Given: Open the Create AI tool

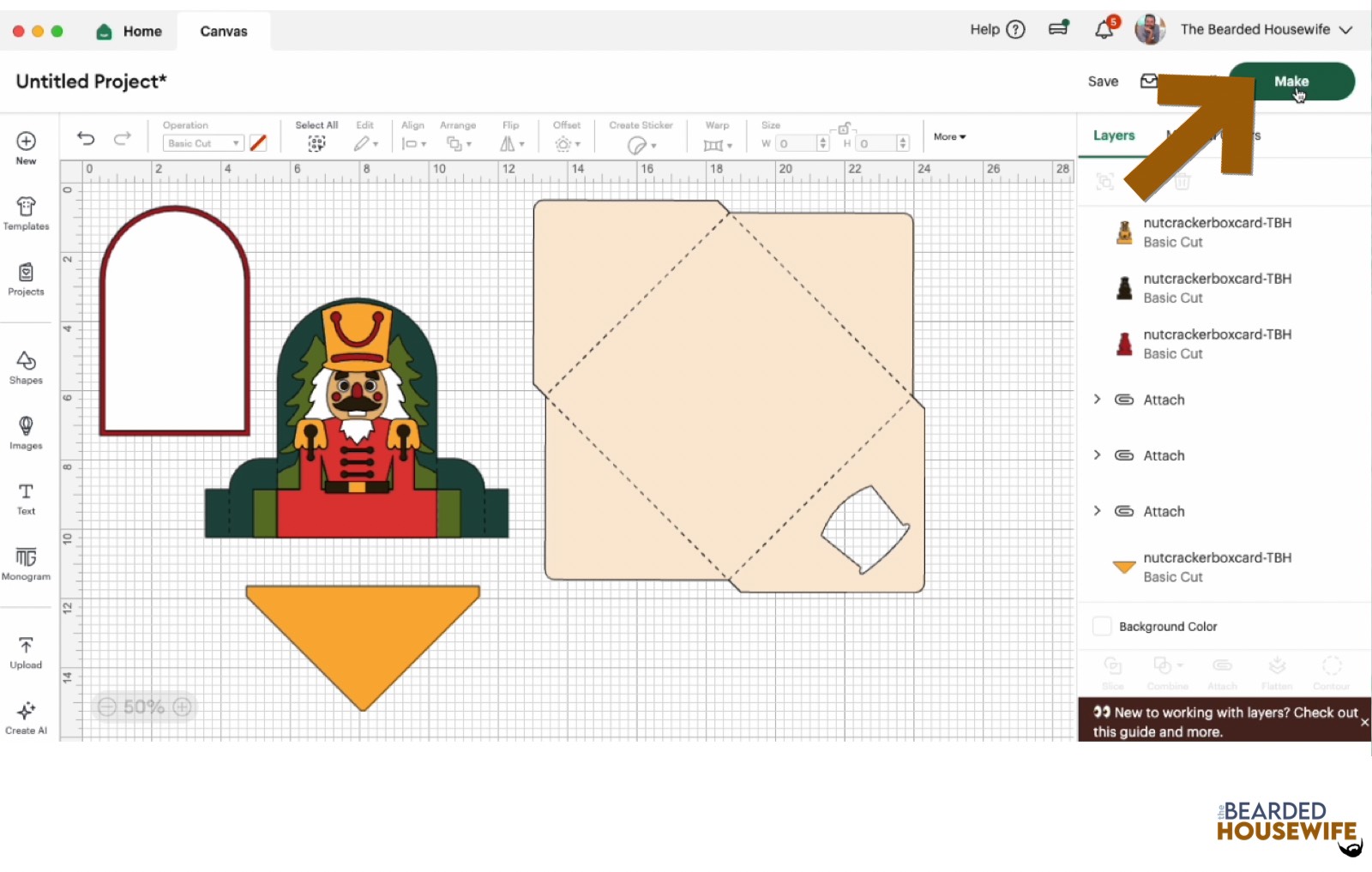Looking at the screenshot, I should [26, 718].
